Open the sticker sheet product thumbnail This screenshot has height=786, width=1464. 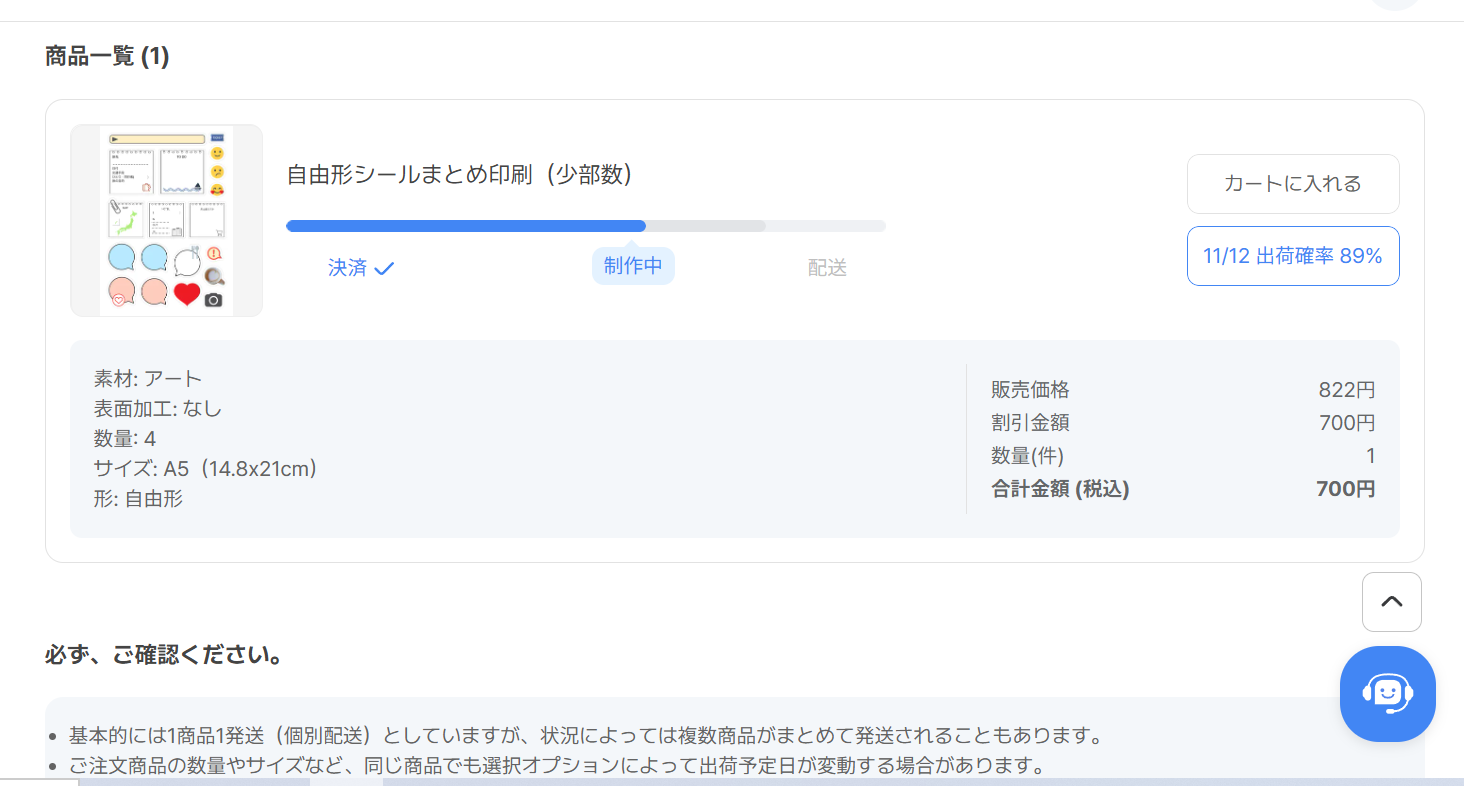click(167, 221)
